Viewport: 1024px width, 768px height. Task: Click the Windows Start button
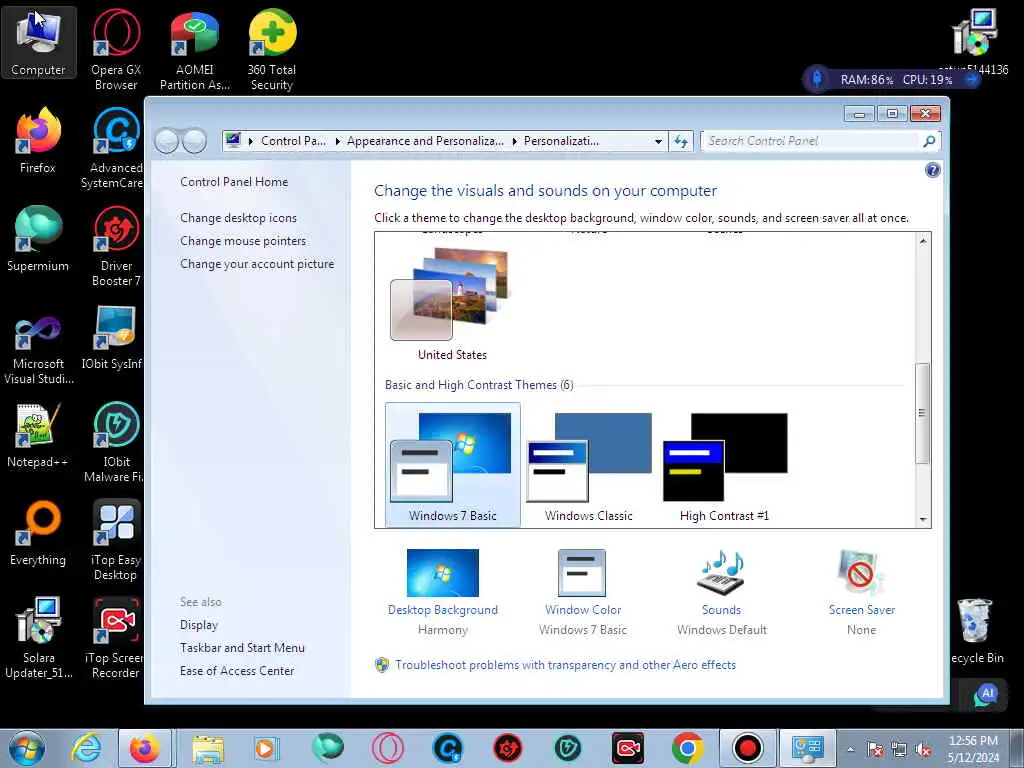pos(27,748)
